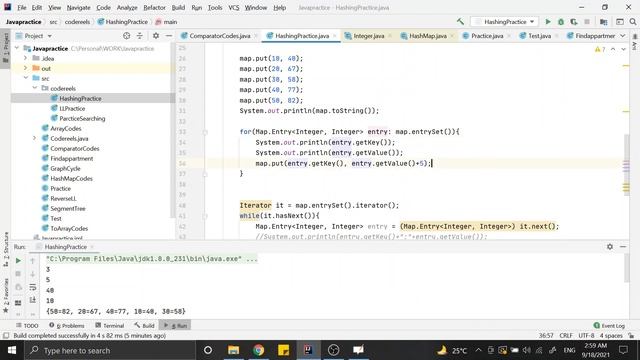640x360 pixels.
Task: Switch to ComparatorCodes.java tab
Action: click(x=220, y=36)
